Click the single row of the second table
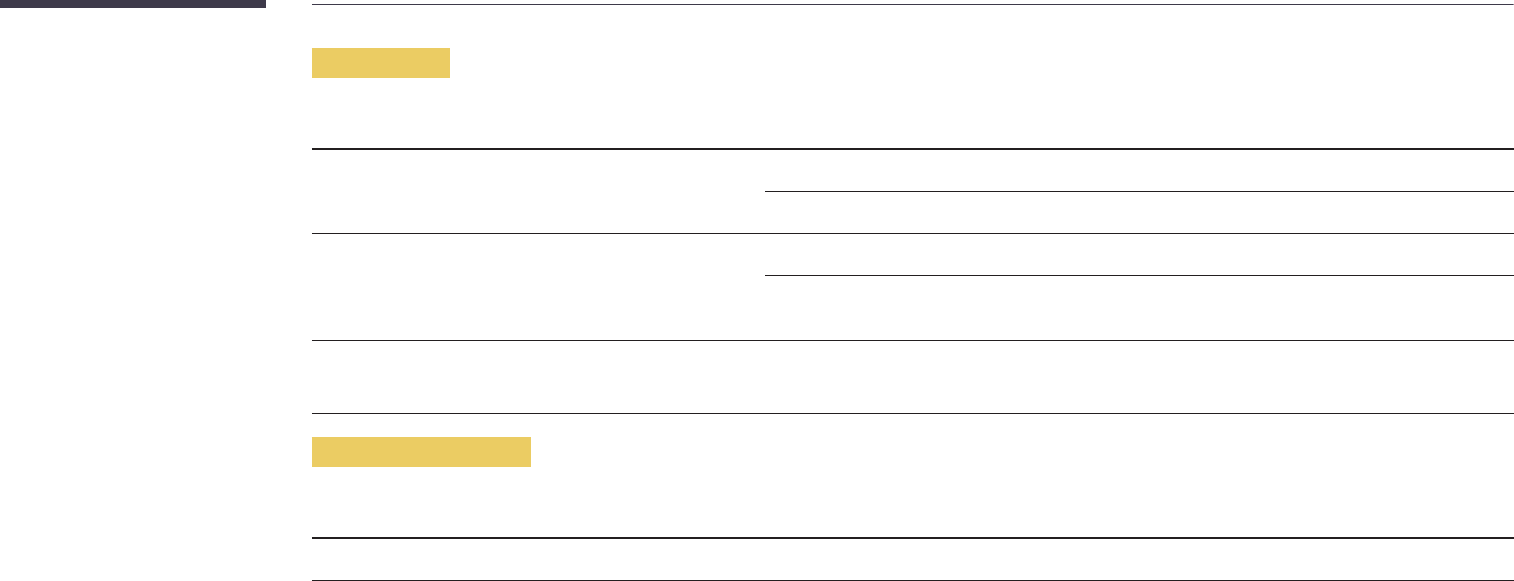This screenshot has height=581, width=1514. (912, 560)
